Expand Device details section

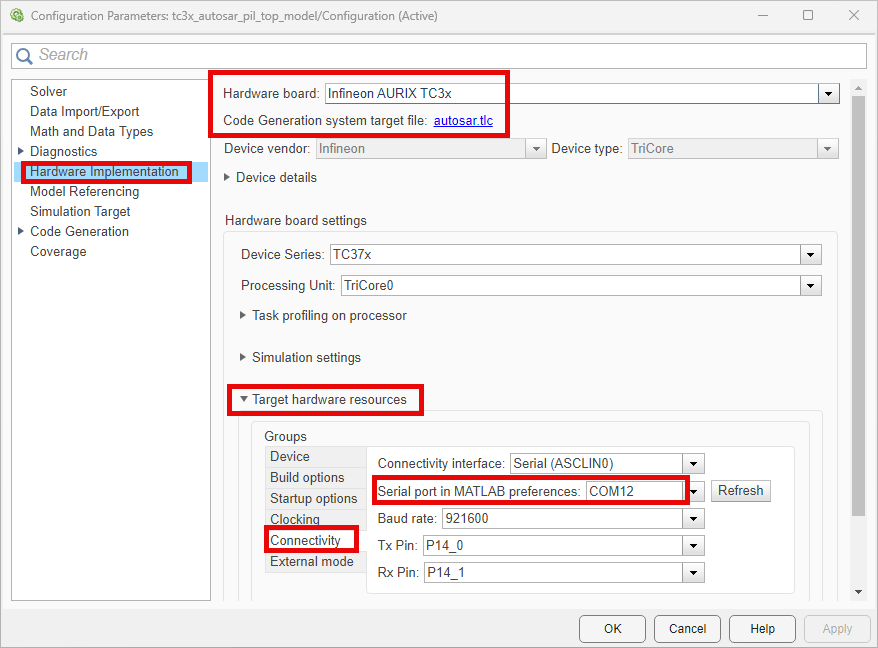point(227,177)
